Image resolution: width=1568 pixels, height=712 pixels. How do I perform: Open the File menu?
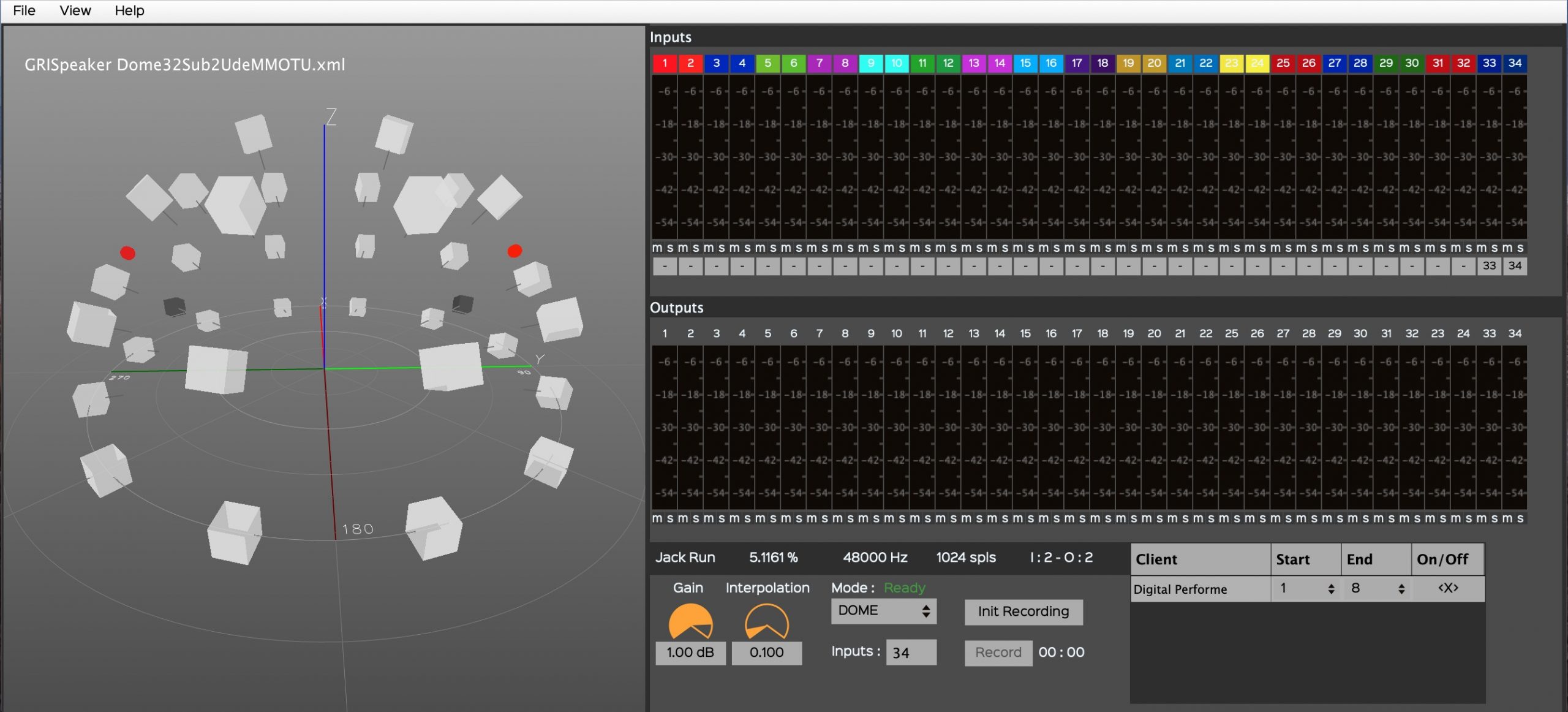tap(25, 10)
